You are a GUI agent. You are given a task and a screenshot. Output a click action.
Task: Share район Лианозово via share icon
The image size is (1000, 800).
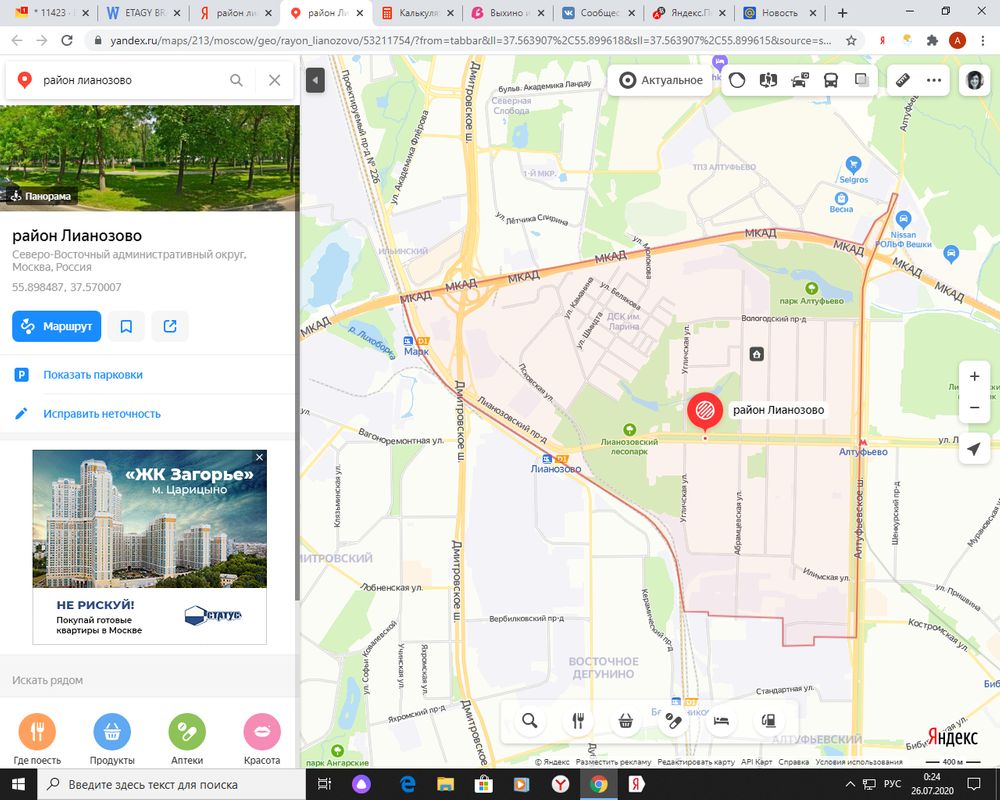(x=170, y=326)
